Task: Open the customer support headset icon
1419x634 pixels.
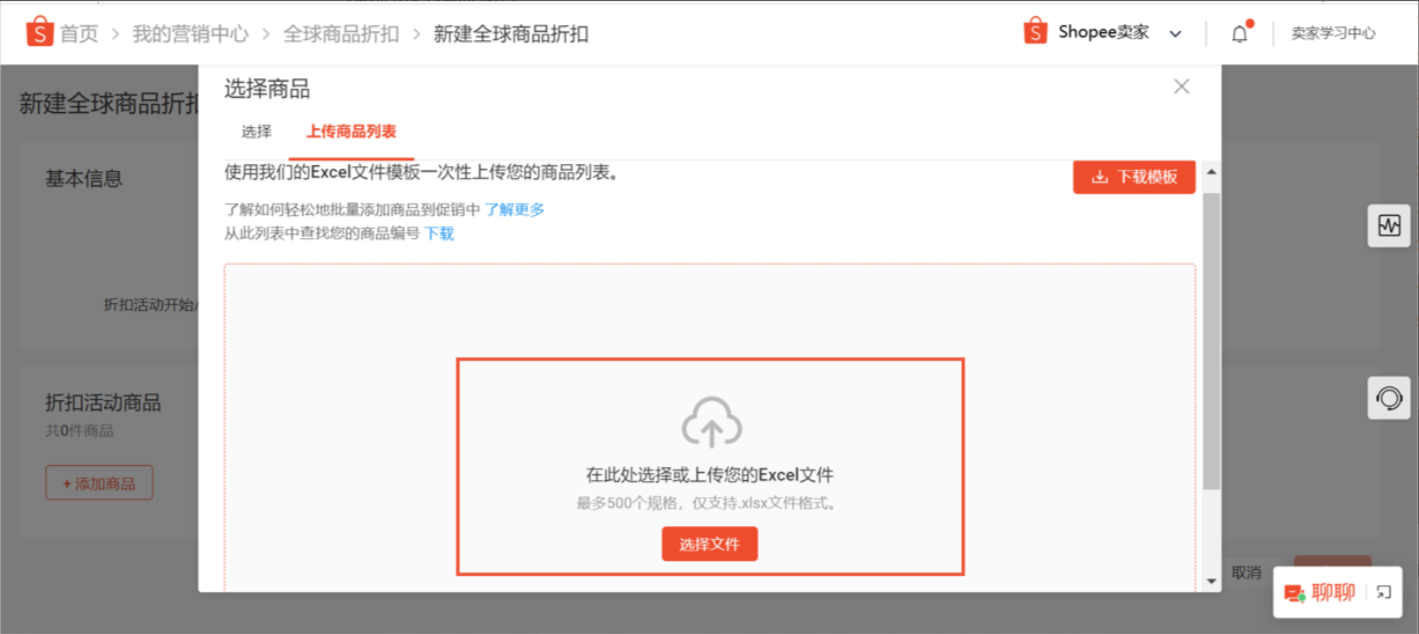Action: pos(1389,398)
